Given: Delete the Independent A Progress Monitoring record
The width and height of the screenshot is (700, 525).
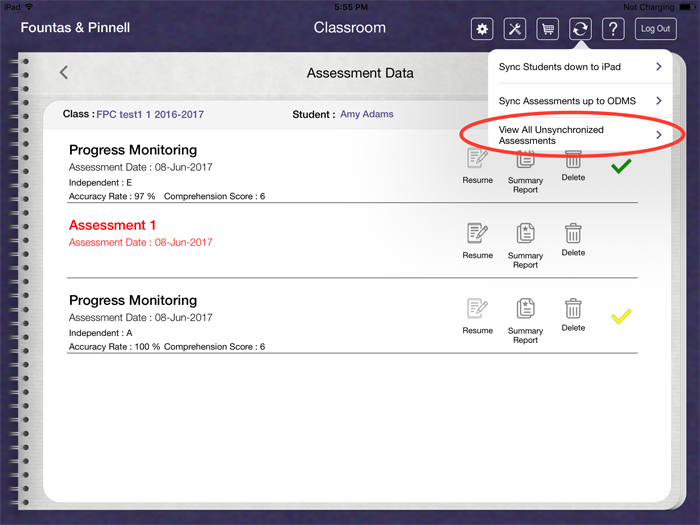Looking at the screenshot, I should (x=573, y=314).
